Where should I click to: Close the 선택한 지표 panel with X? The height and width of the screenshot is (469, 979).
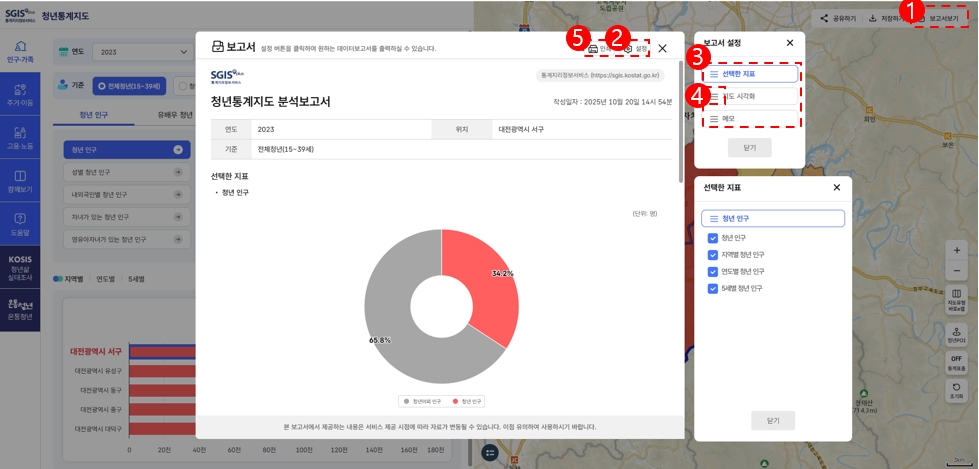837,187
